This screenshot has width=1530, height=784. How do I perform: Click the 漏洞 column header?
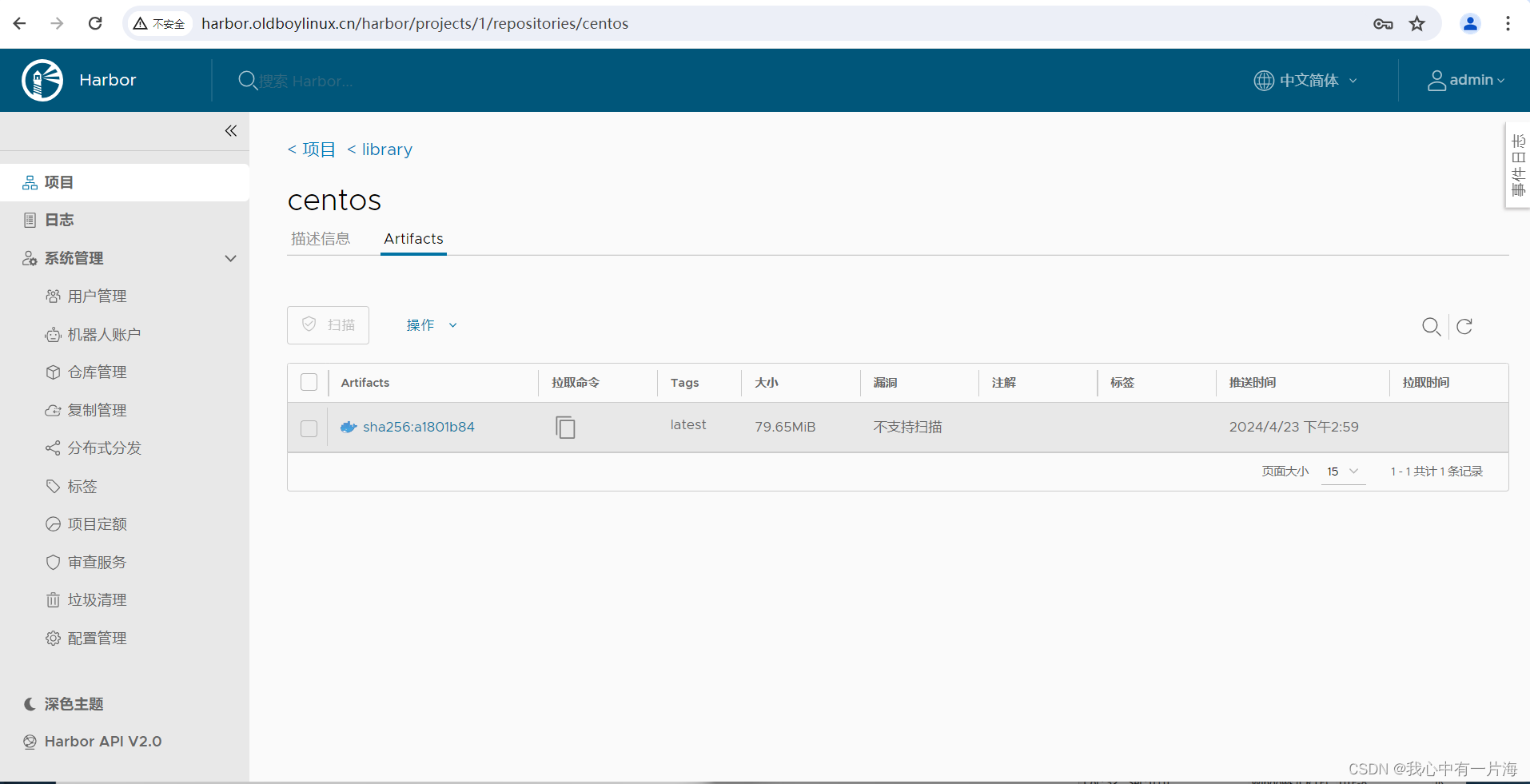pyautogui.click(x=885, y=383)
